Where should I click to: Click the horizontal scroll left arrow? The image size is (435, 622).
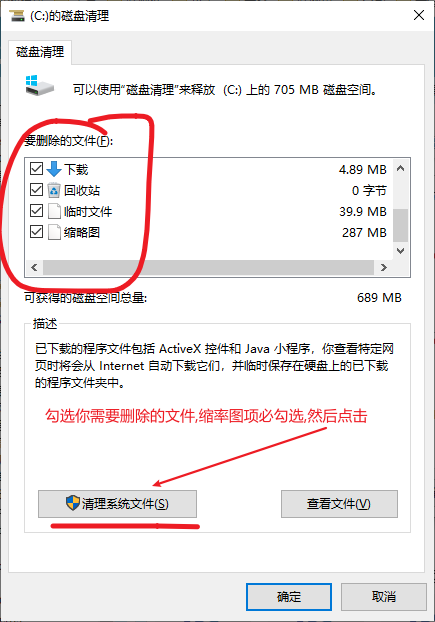[x=34, y=268]
